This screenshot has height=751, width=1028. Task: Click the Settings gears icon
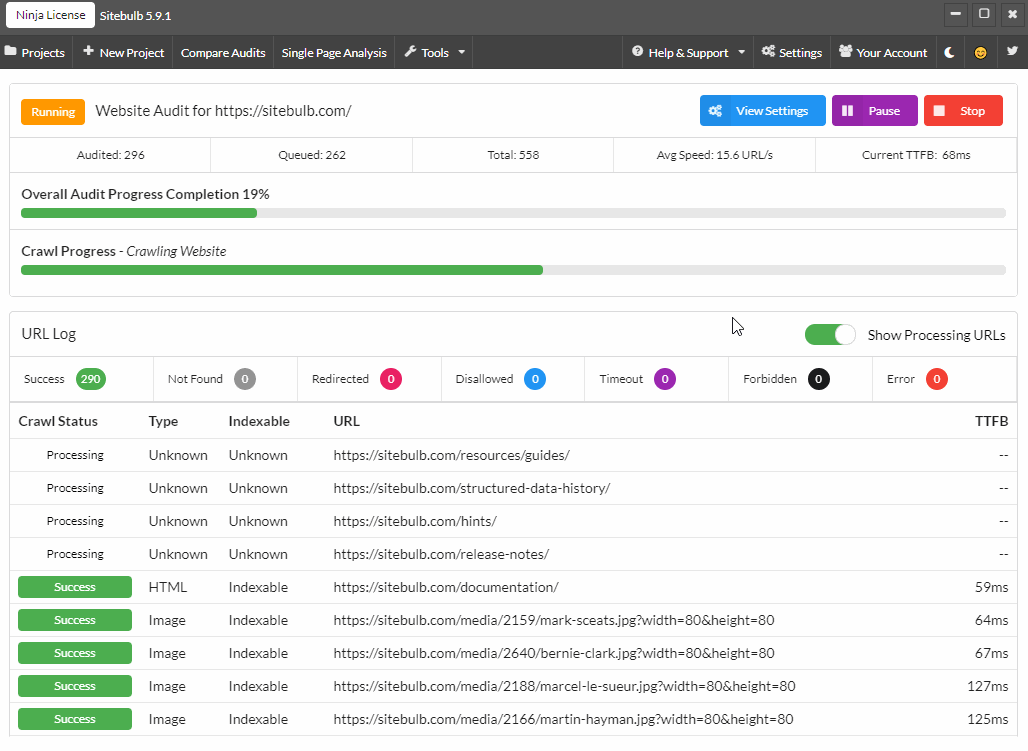tap(768, 51)
